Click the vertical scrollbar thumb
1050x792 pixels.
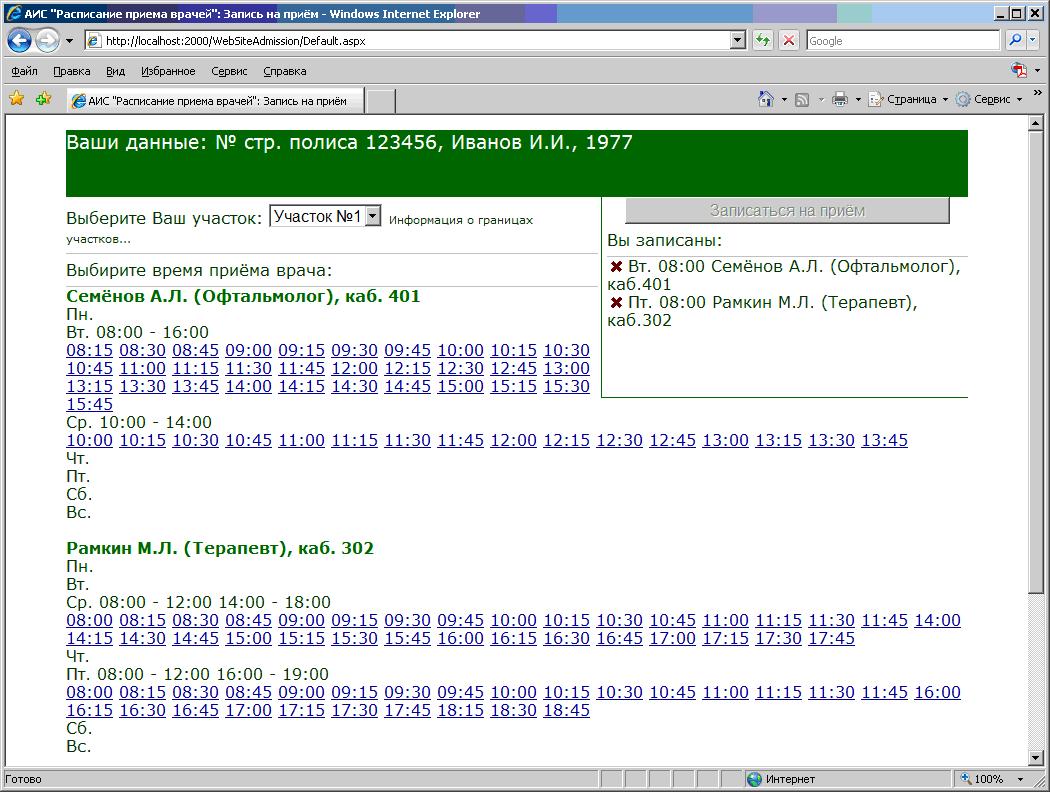click(x=1036, y=362)
